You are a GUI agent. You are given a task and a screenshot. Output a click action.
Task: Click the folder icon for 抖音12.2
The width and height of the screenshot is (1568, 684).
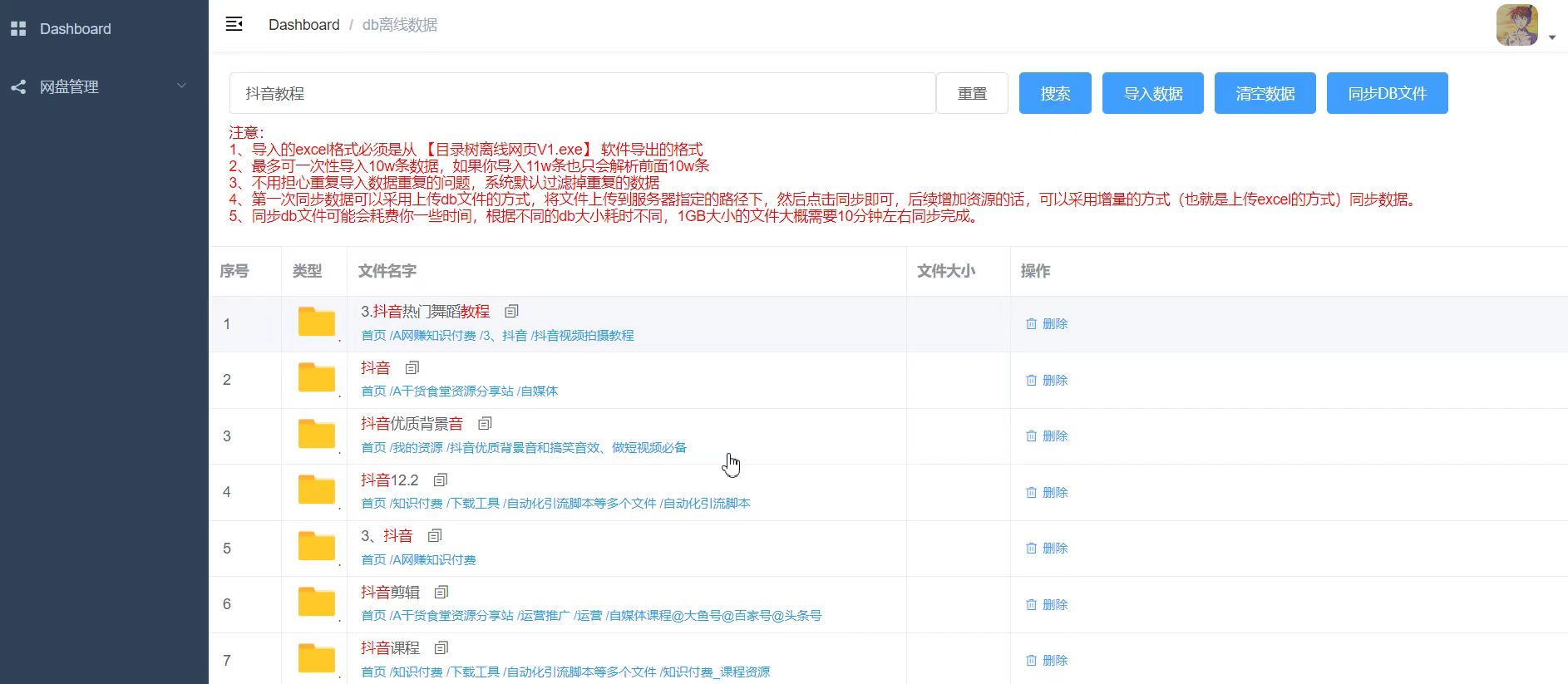pyautogui.click(x=316, y=490)
